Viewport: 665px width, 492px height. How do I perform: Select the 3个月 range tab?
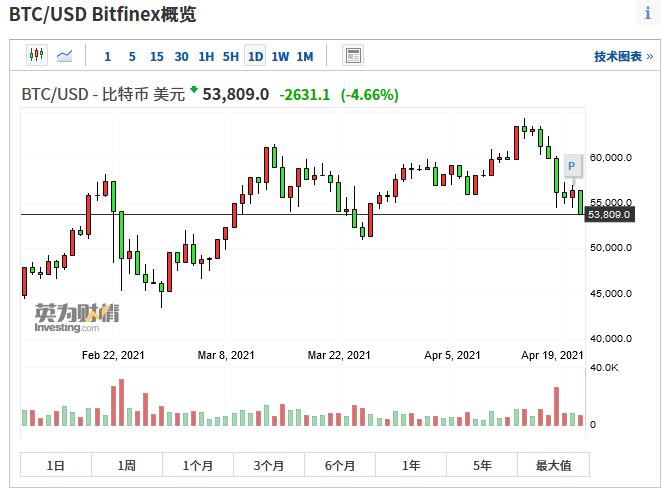(x=269, y=465)
